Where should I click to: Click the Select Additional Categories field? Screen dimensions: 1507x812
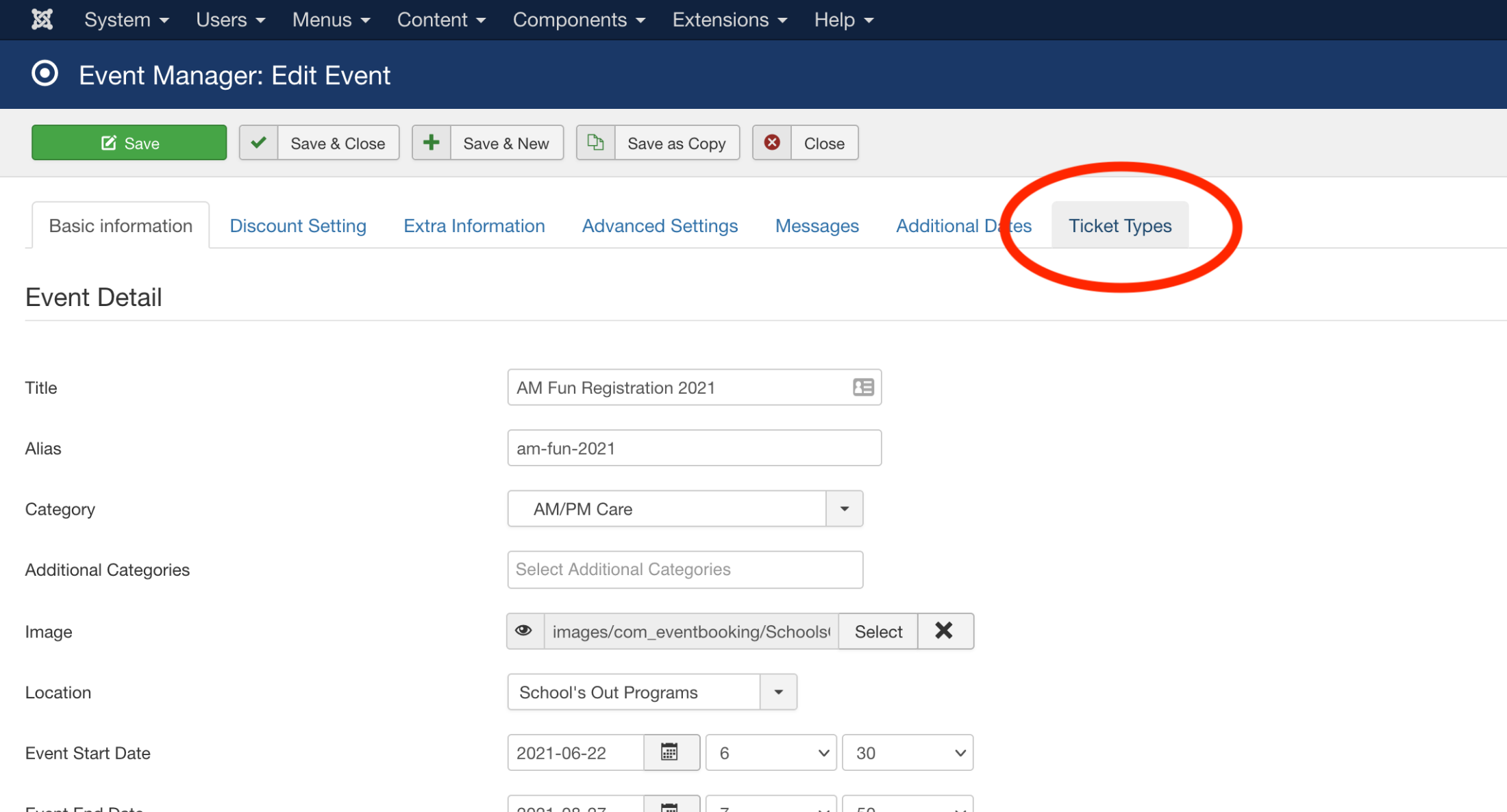pos(685,570)
